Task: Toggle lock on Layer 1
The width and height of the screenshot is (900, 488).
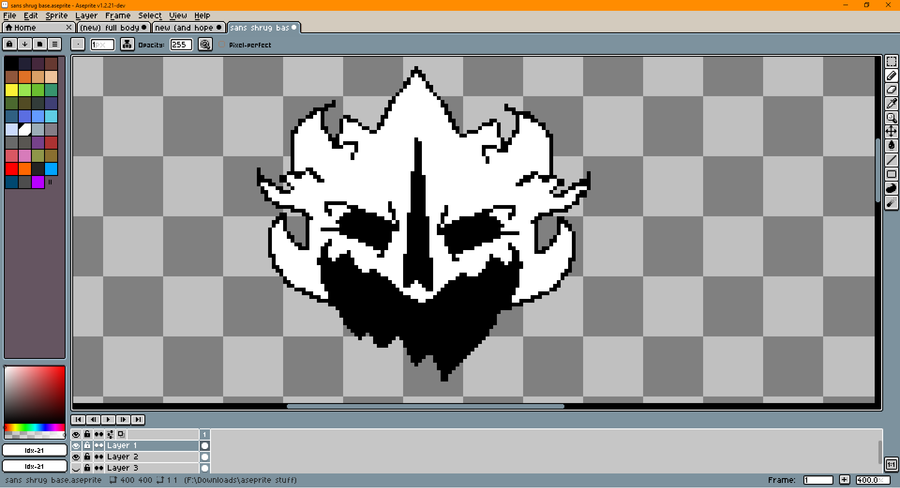Action: pyautogui.click(x=87, y=446)
